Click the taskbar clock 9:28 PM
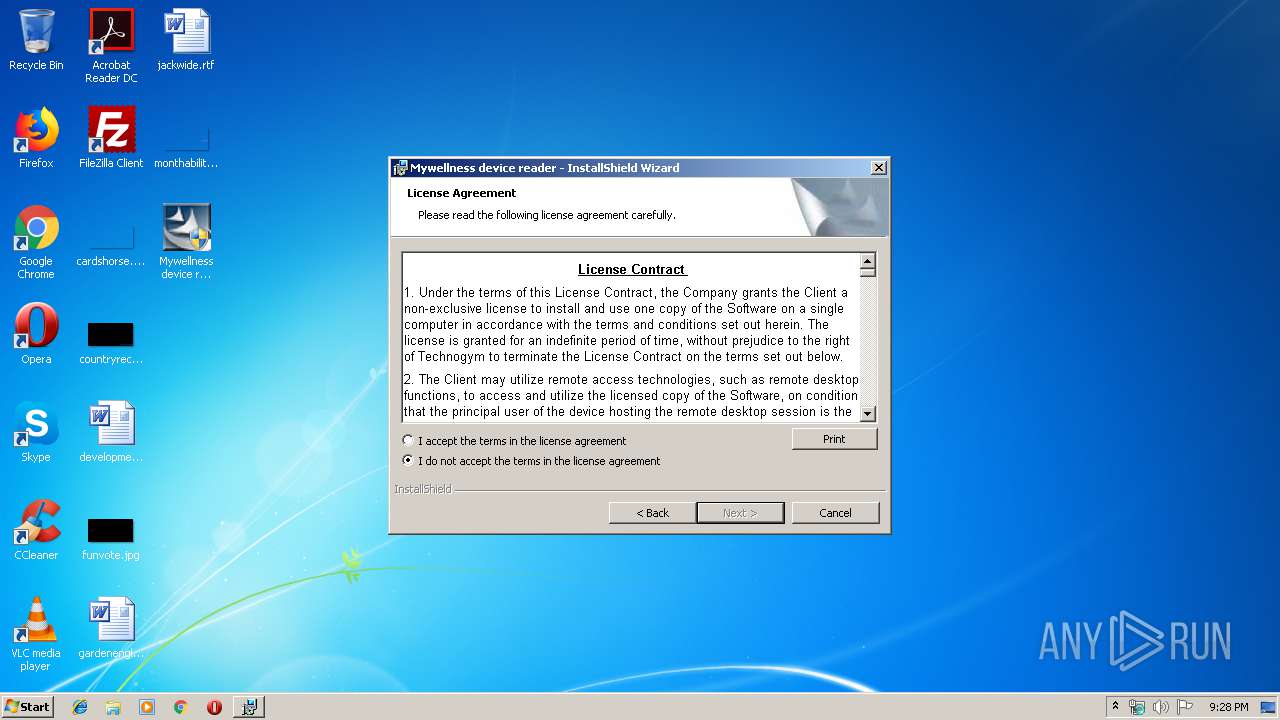Viewport: 1280px width, 720px height. point(1228,707)
